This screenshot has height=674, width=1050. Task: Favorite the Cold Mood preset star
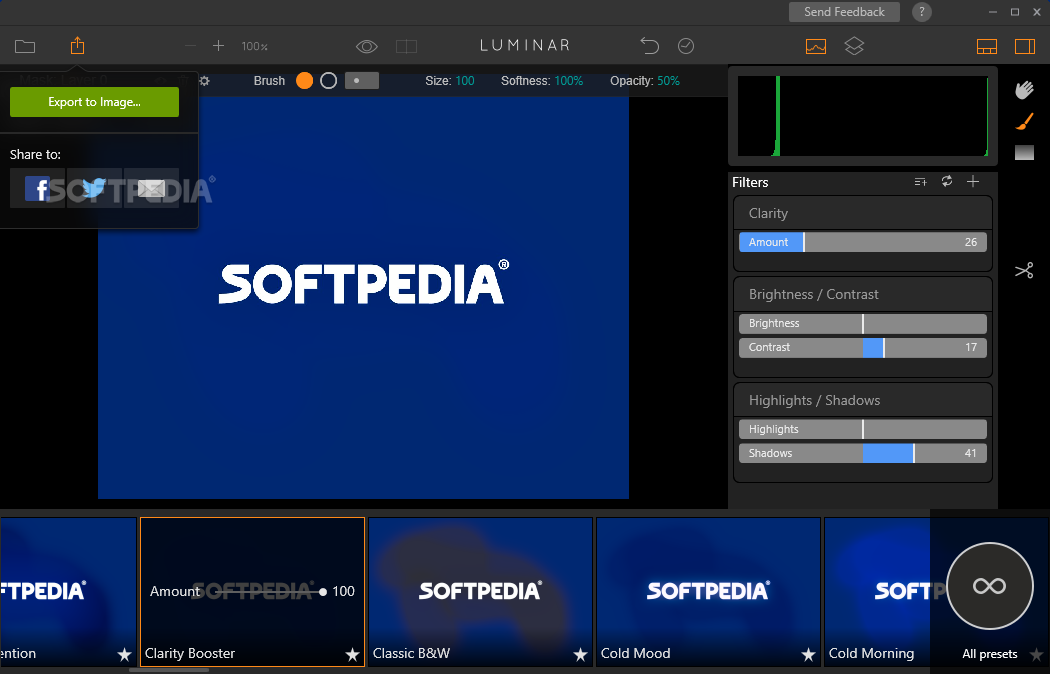point(808,655)
